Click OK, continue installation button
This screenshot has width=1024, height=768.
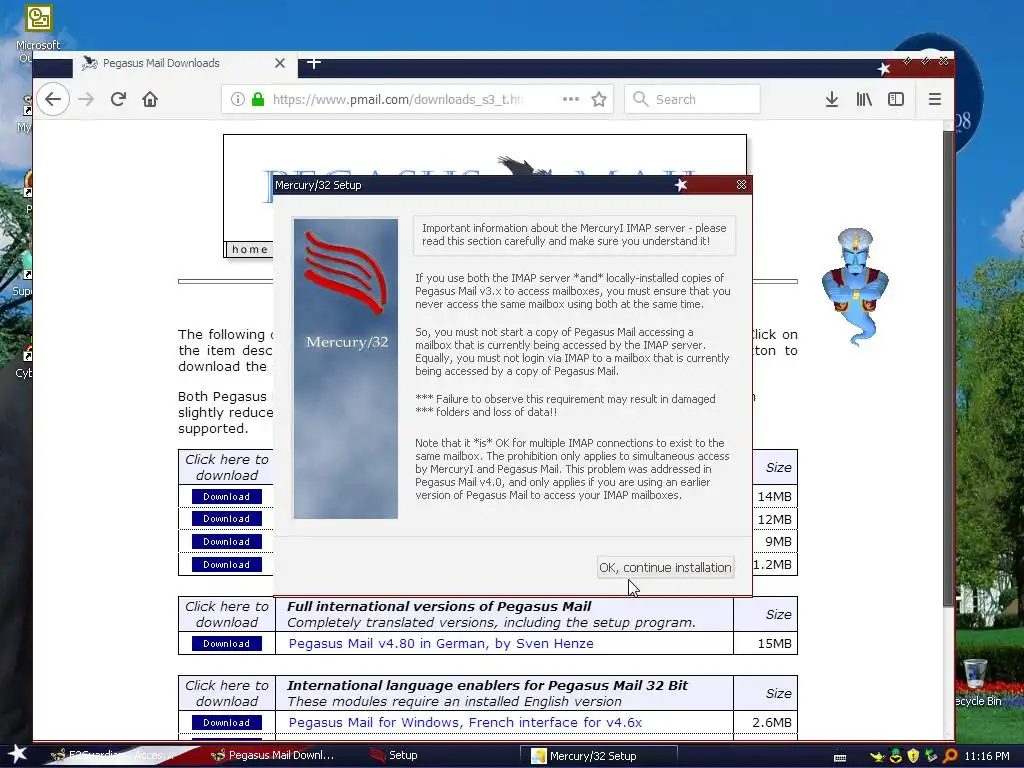(x=665, y=567)
